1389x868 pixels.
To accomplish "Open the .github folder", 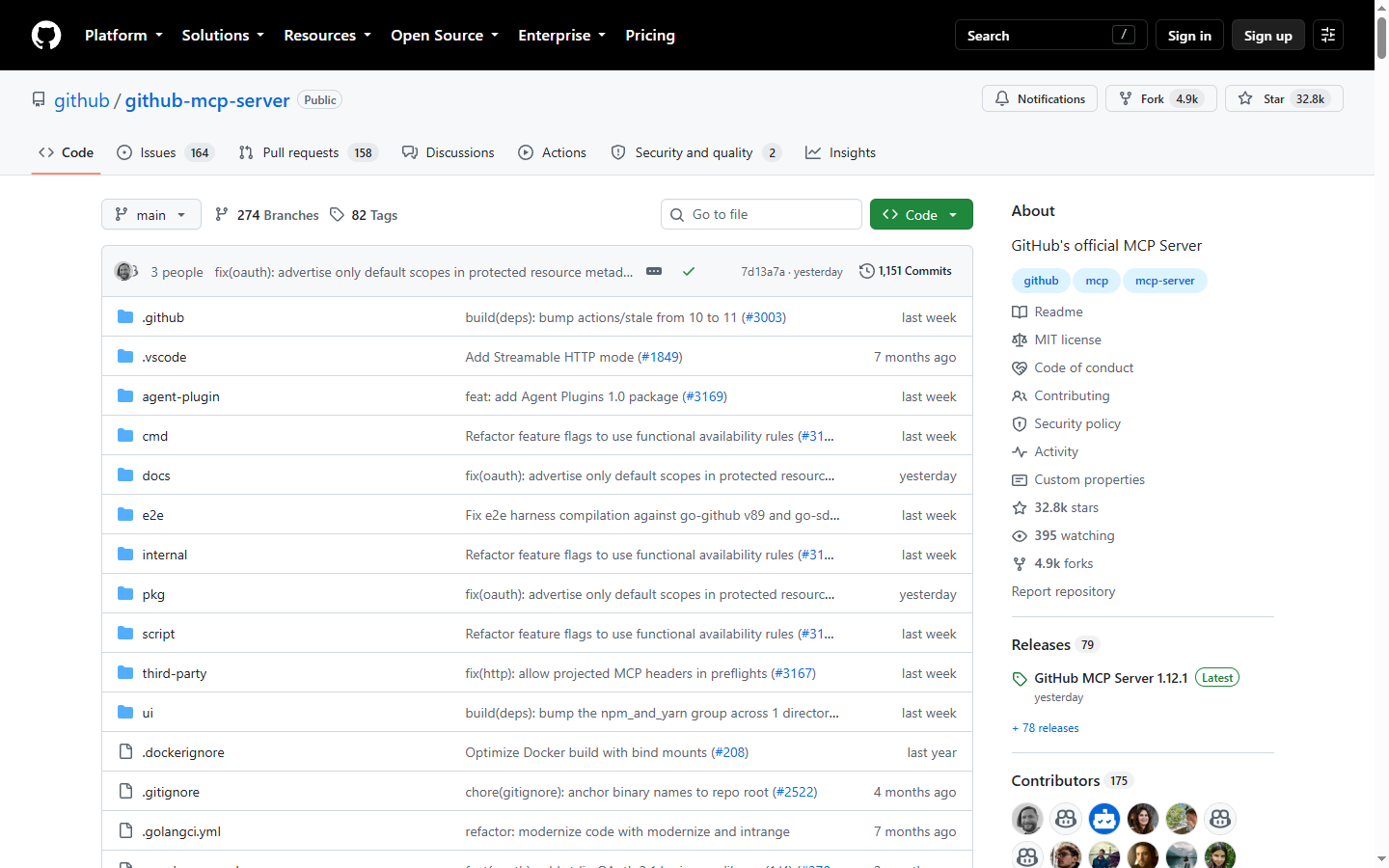I will coord(163,317).
